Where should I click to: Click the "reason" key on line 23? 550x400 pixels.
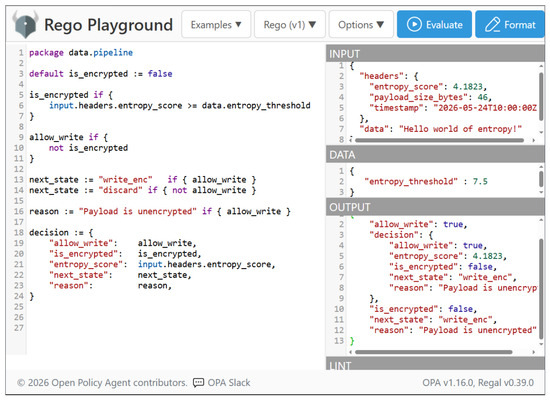(69, 286)
